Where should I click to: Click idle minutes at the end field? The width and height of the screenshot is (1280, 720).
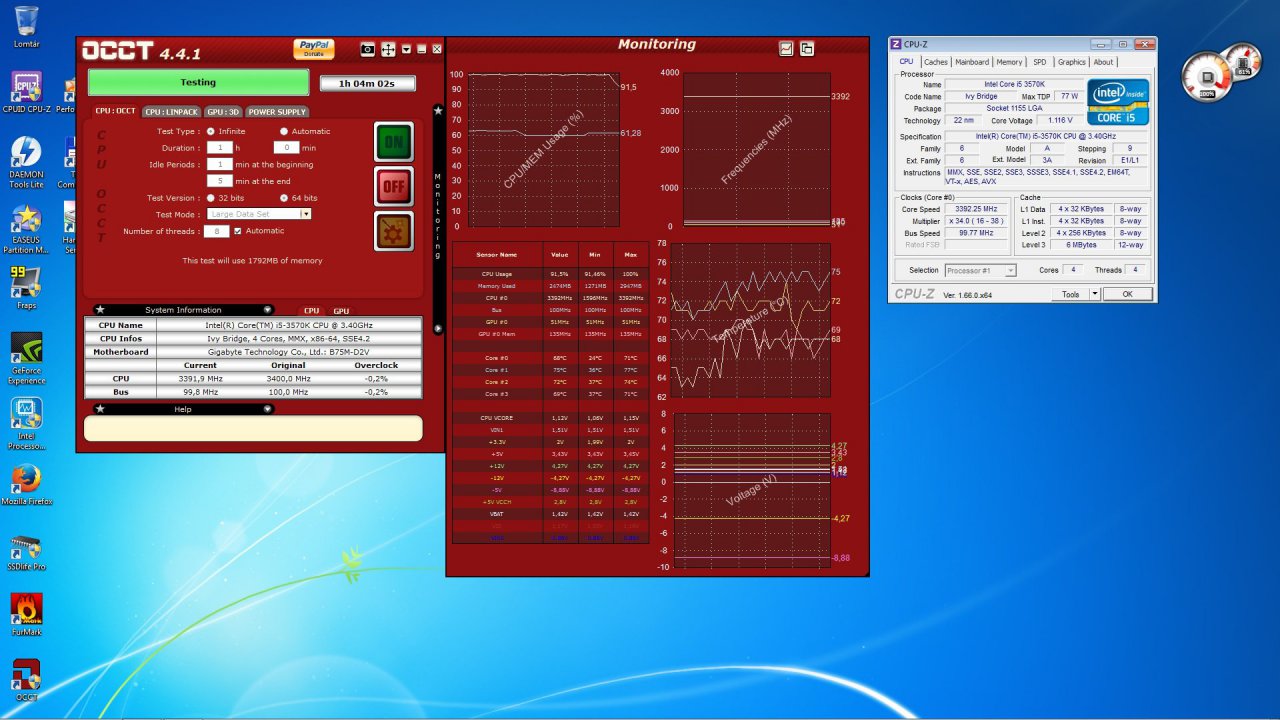[x=219, y=181]
